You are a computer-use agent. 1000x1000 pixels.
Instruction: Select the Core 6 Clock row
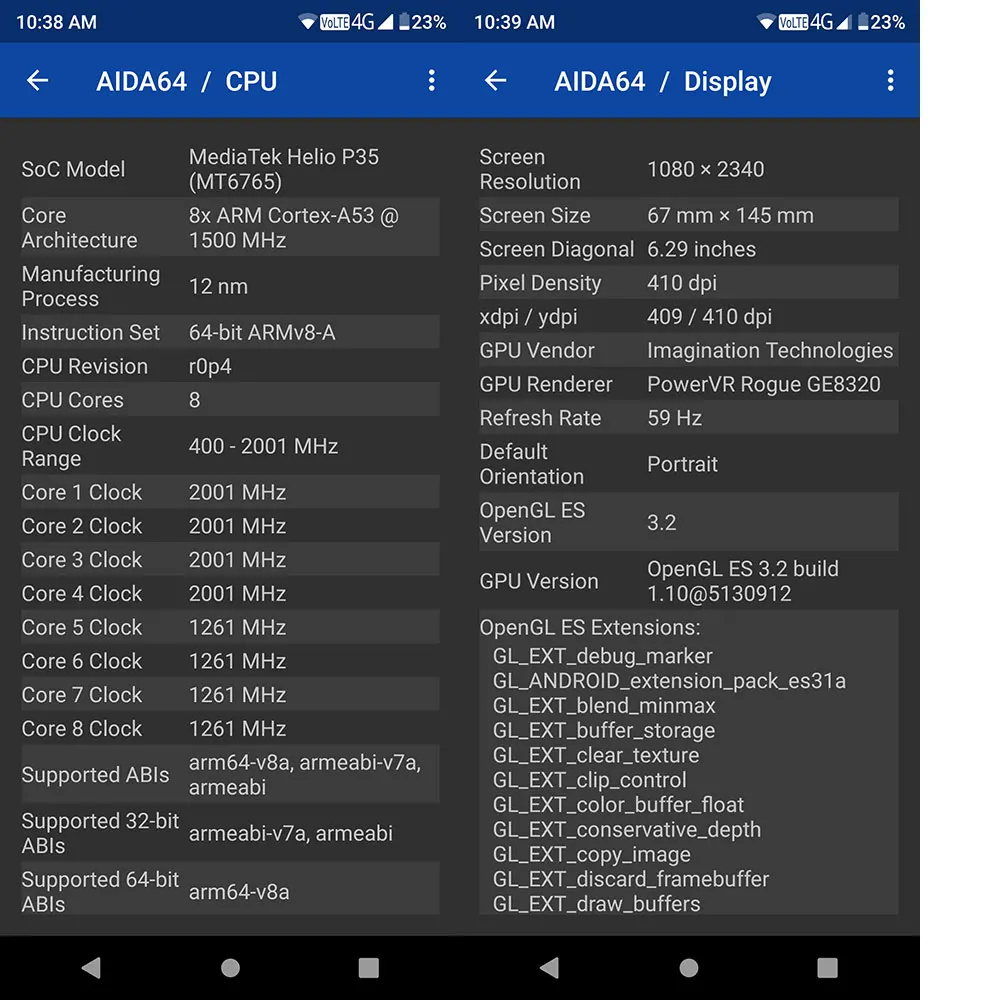230,661
